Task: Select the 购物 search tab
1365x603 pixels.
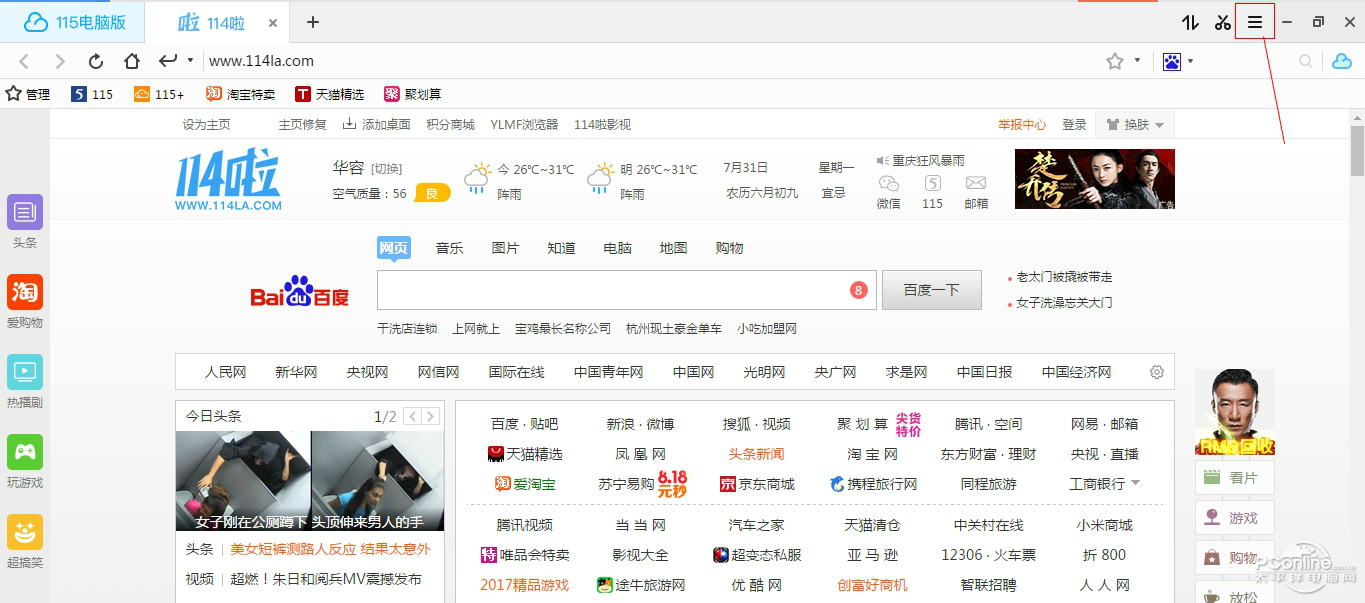Action: point(730,248)
